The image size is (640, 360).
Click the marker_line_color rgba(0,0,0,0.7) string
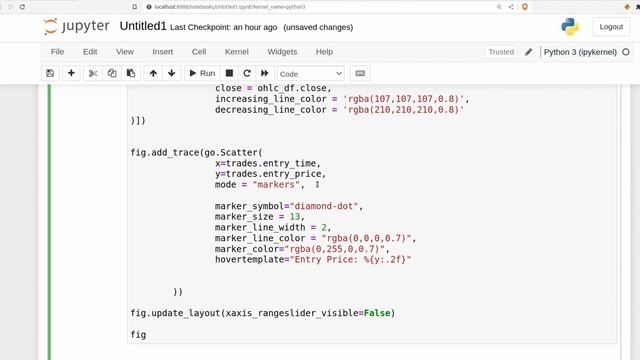(x=366, y=238)
